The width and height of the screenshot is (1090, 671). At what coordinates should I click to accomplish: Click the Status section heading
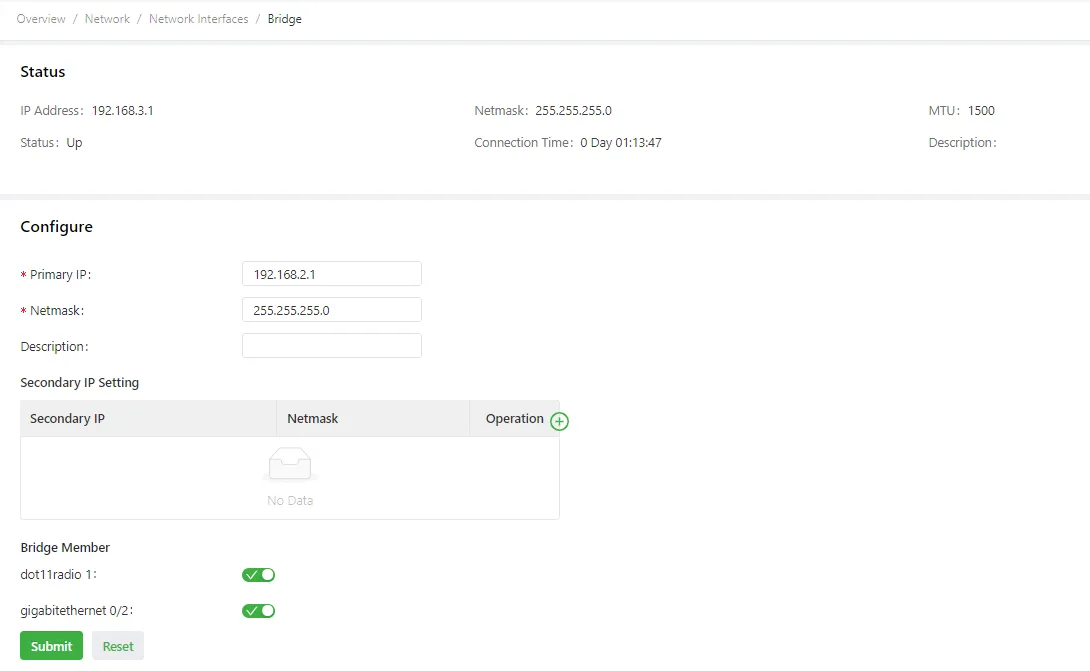tap(42, 72)
